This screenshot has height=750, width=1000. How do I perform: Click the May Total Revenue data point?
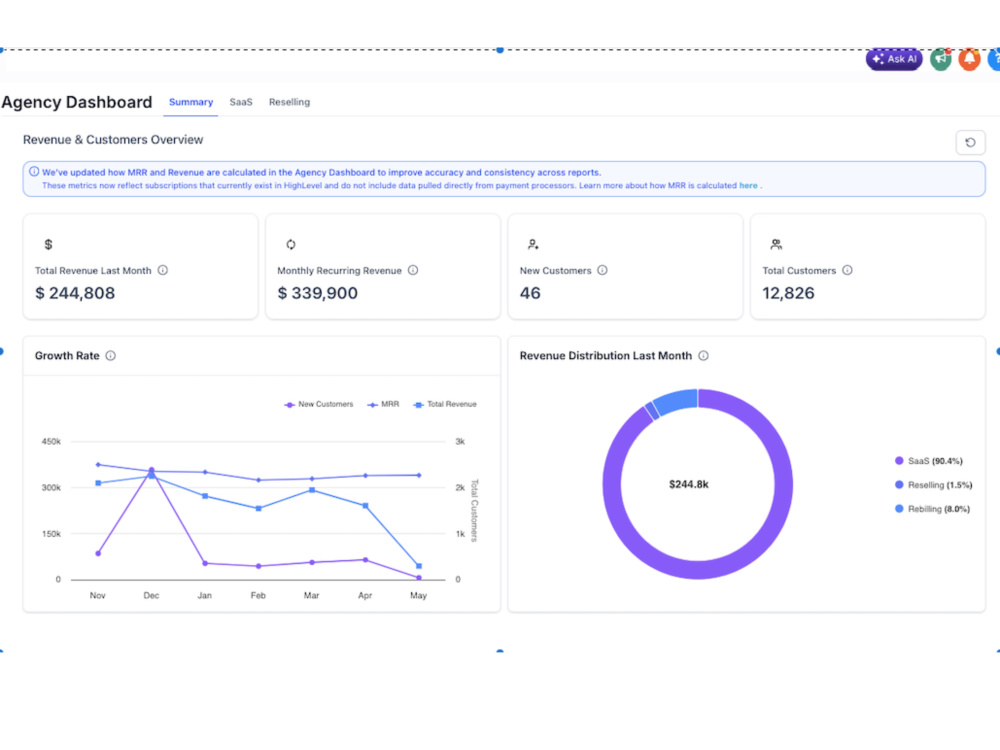click(x=419, y=566)
